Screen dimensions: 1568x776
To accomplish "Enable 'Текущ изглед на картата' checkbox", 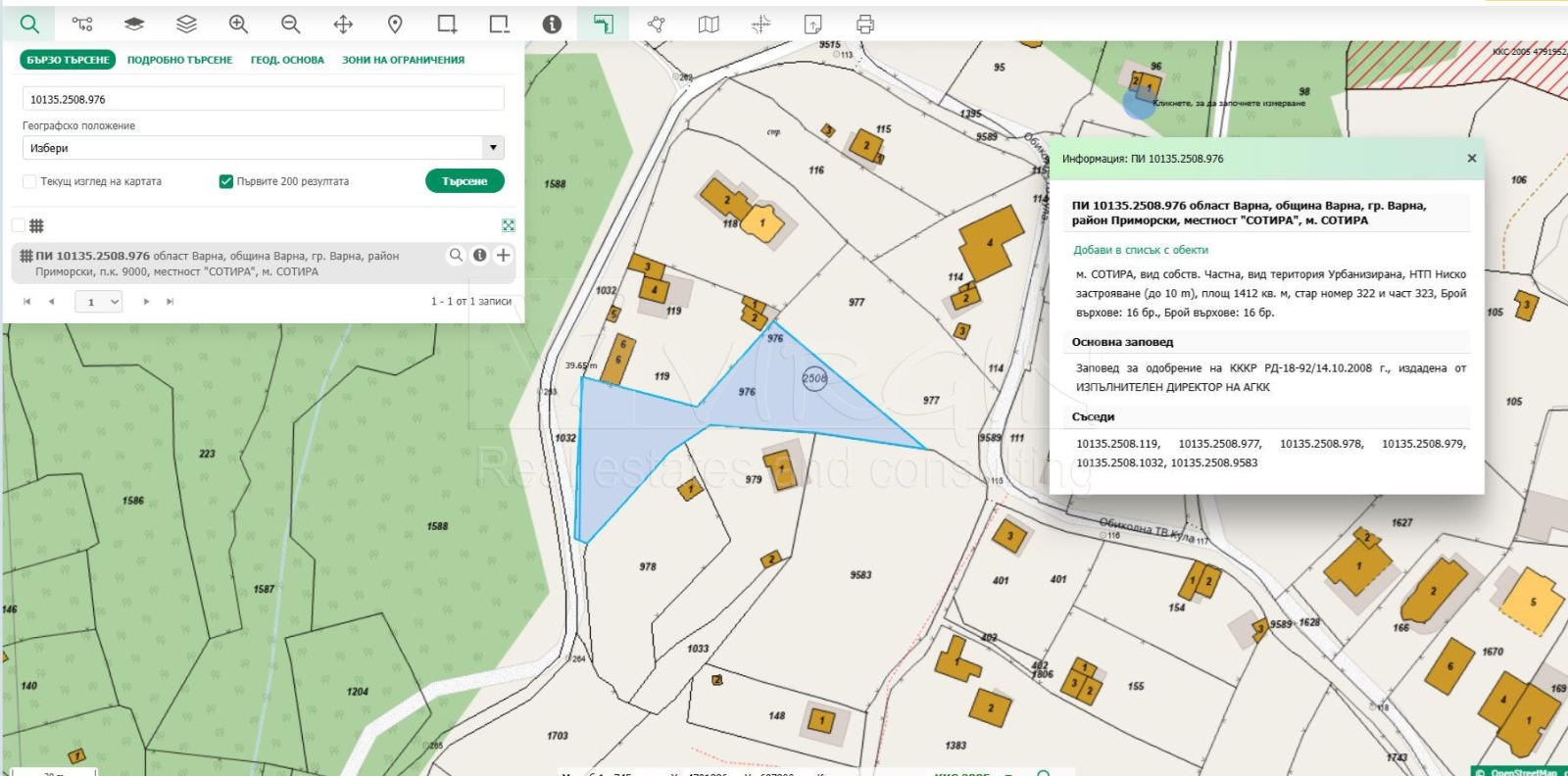I will click(x=29, y=181).
